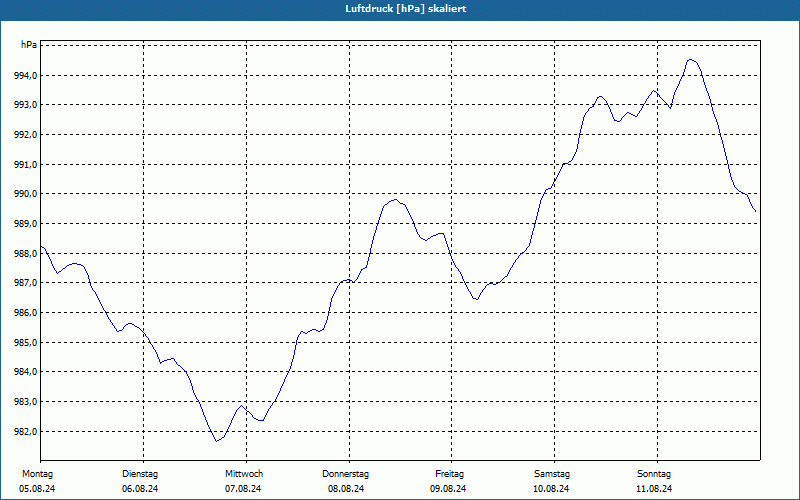Click the Donnerstag day label
This screenshot has width=800, height=500.
[x=345, y=474]
